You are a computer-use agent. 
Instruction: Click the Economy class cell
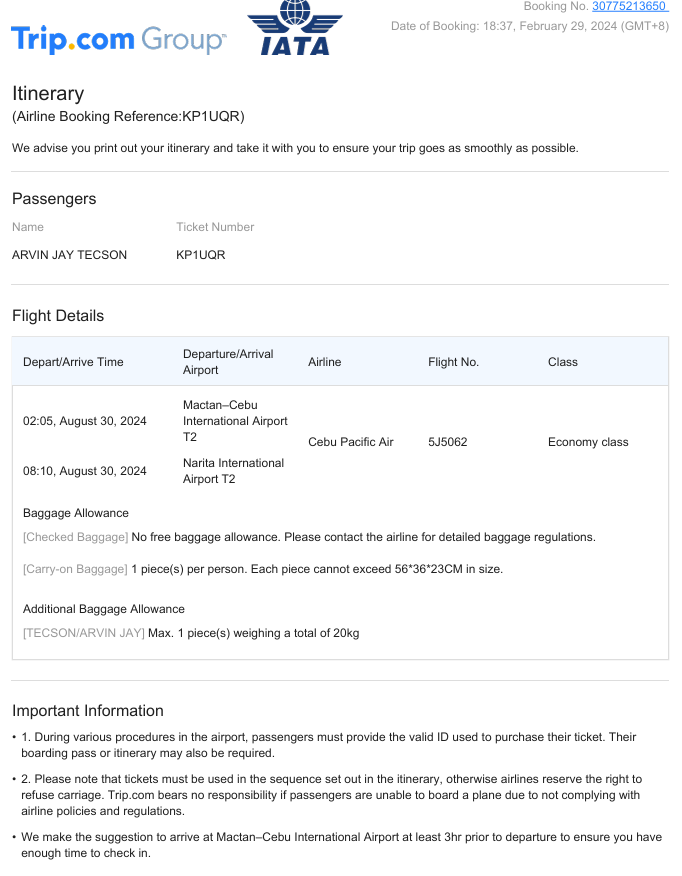[x=588, y=442]
